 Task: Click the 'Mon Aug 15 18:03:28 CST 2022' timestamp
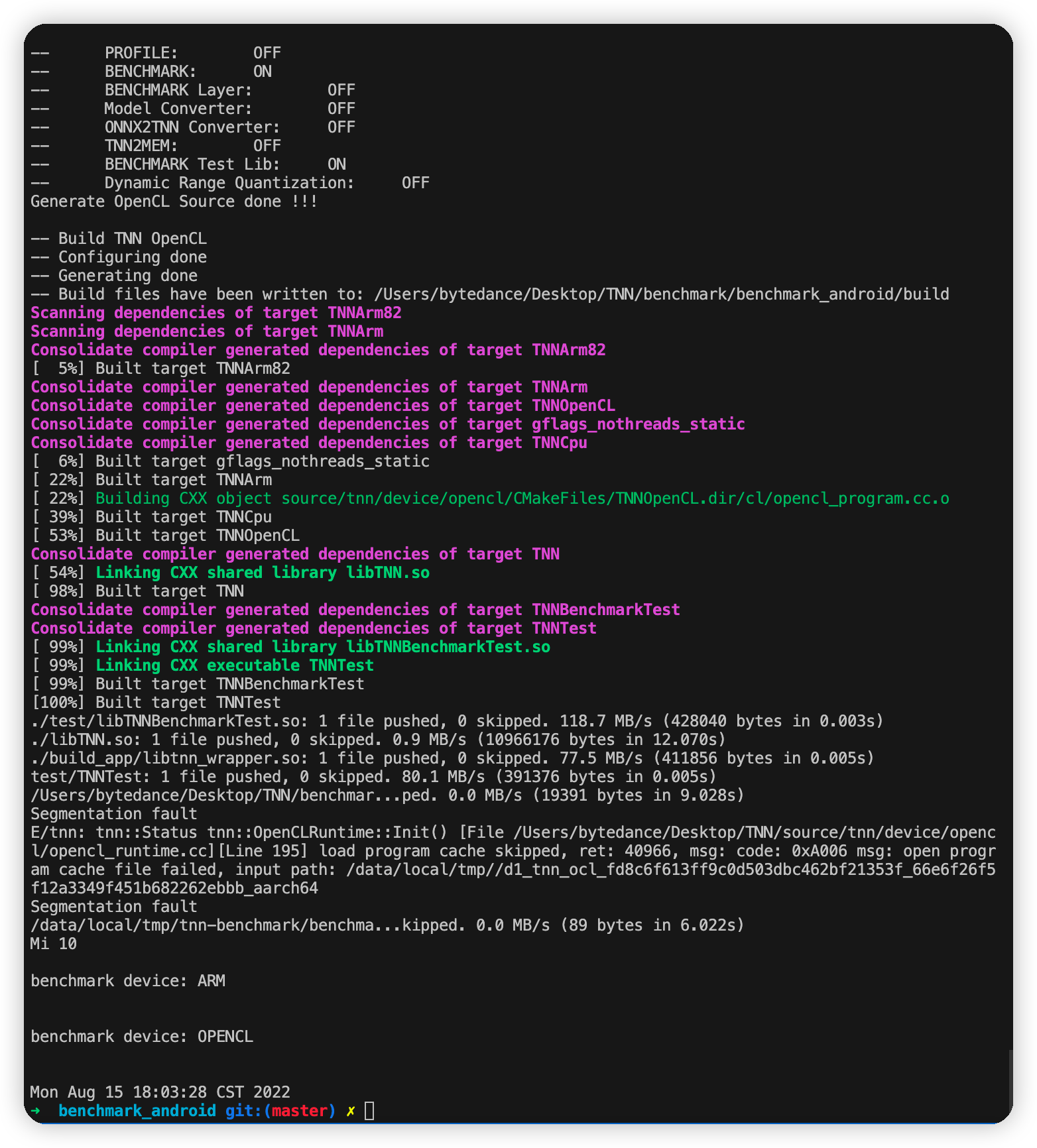(160, 1092)
